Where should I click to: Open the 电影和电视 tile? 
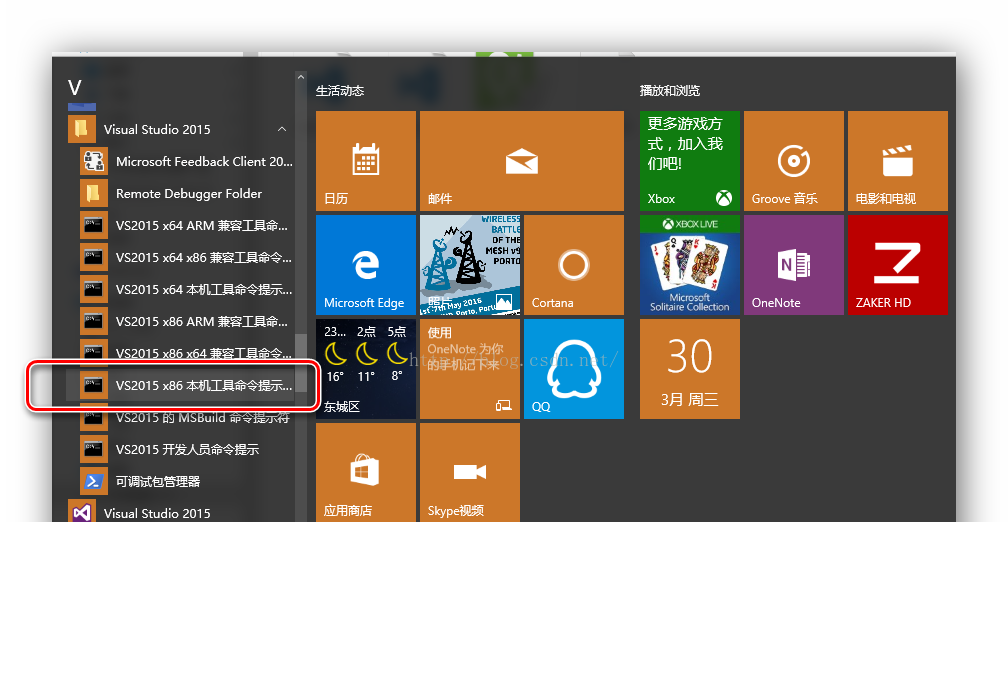click(898, 161)
